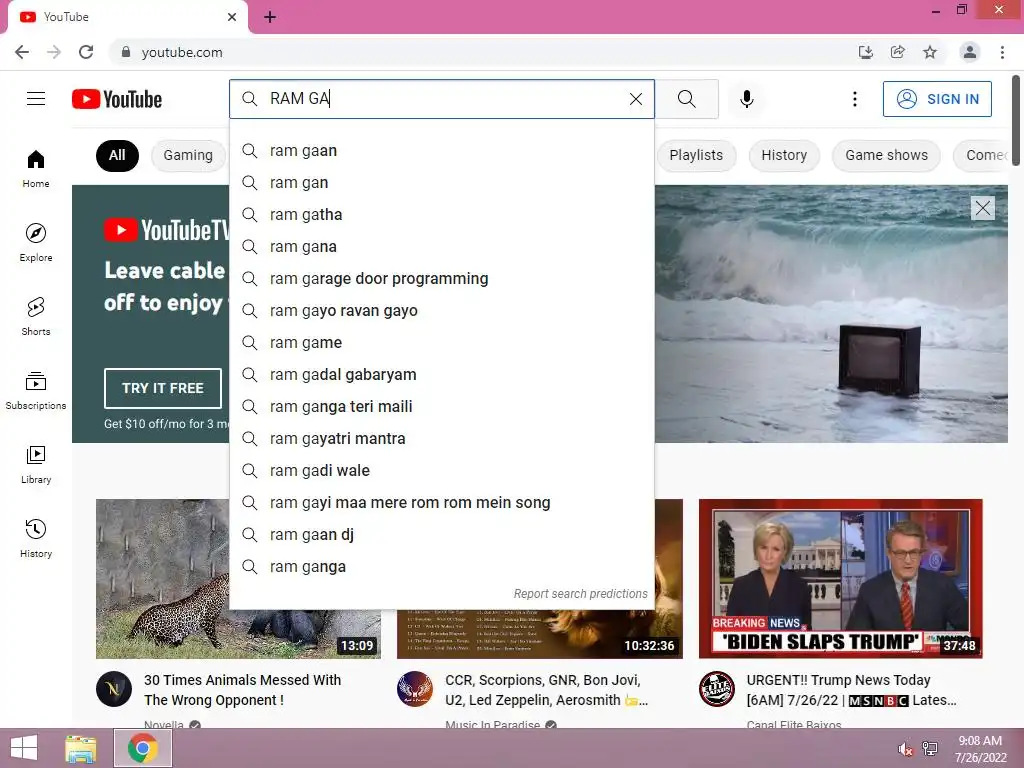The image size is (1024, 768).
Task: Open the YouTube hamburger guide menu
Action: (x=36, y=99)
